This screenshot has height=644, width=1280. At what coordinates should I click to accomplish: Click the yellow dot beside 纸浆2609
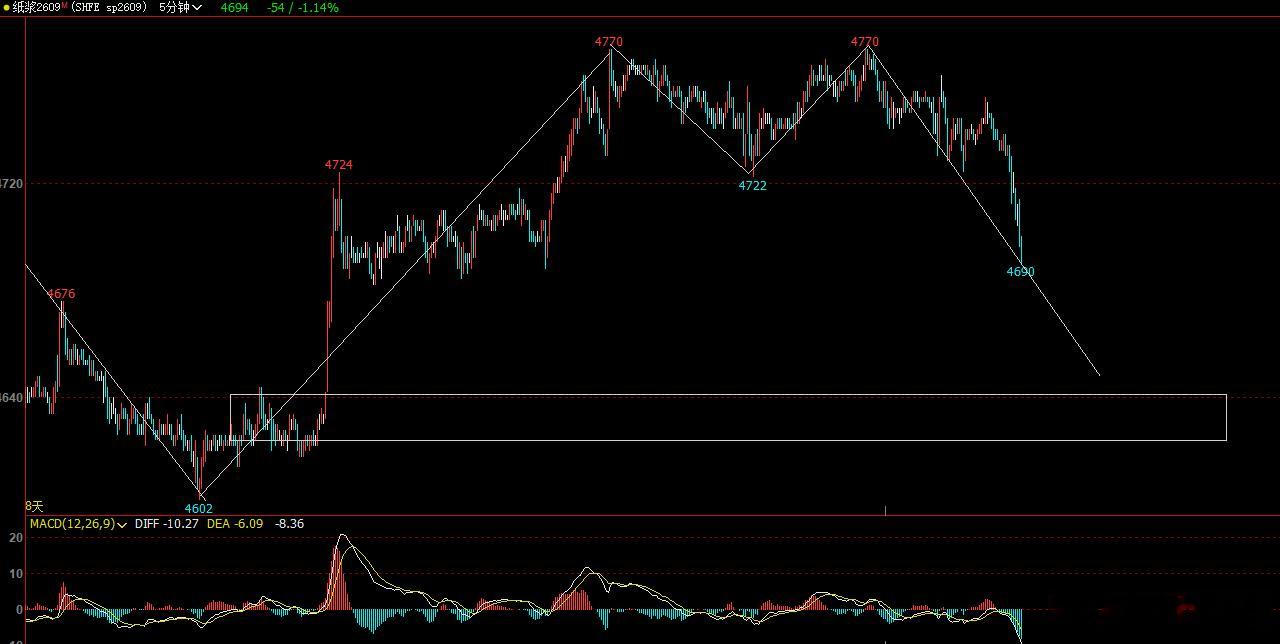point(6,7)
